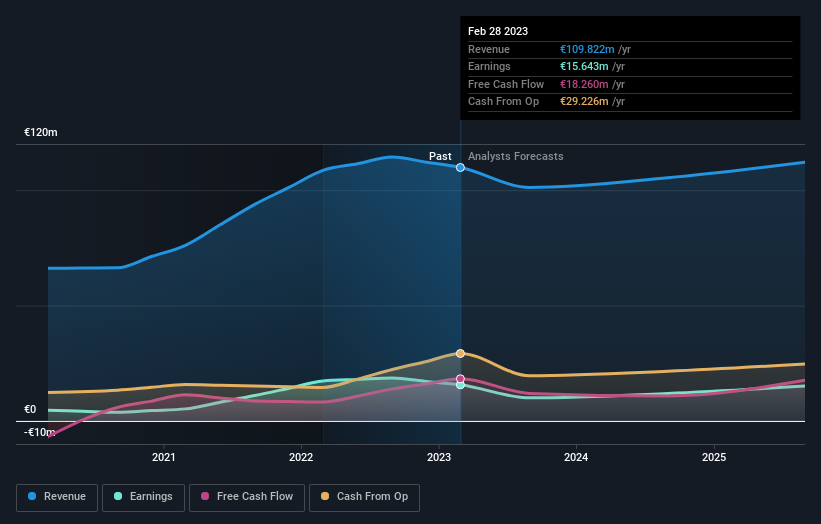
Task: Click the €18.260m free cash flow value
Action: [584, 84]
